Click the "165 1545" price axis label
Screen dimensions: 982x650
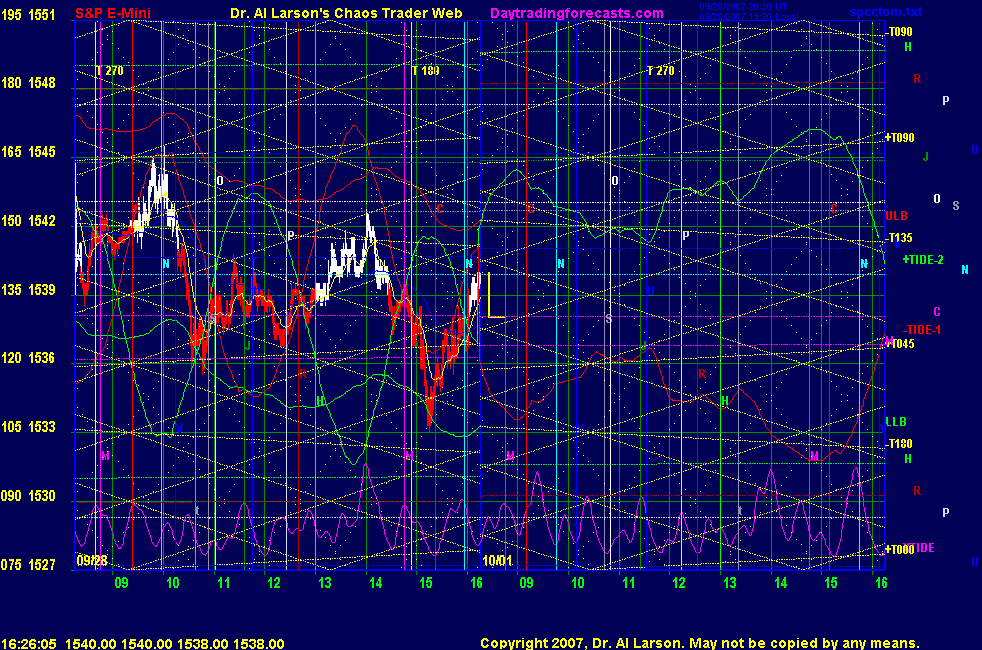28,152
